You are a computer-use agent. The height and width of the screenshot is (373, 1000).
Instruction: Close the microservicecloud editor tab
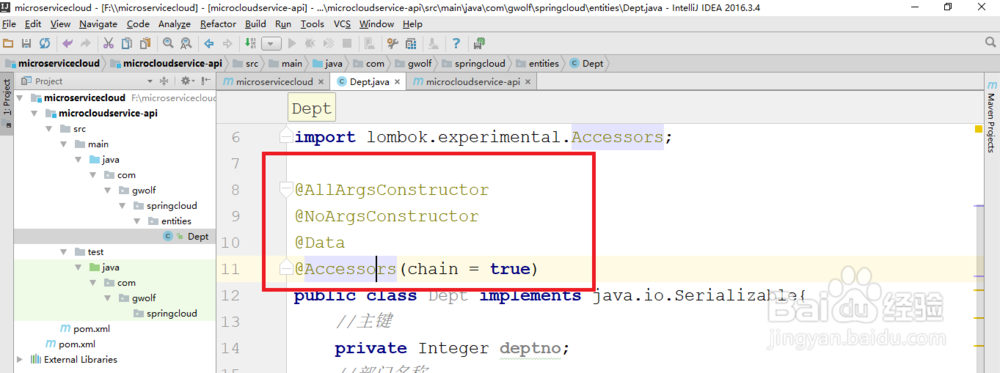(321, 82)
